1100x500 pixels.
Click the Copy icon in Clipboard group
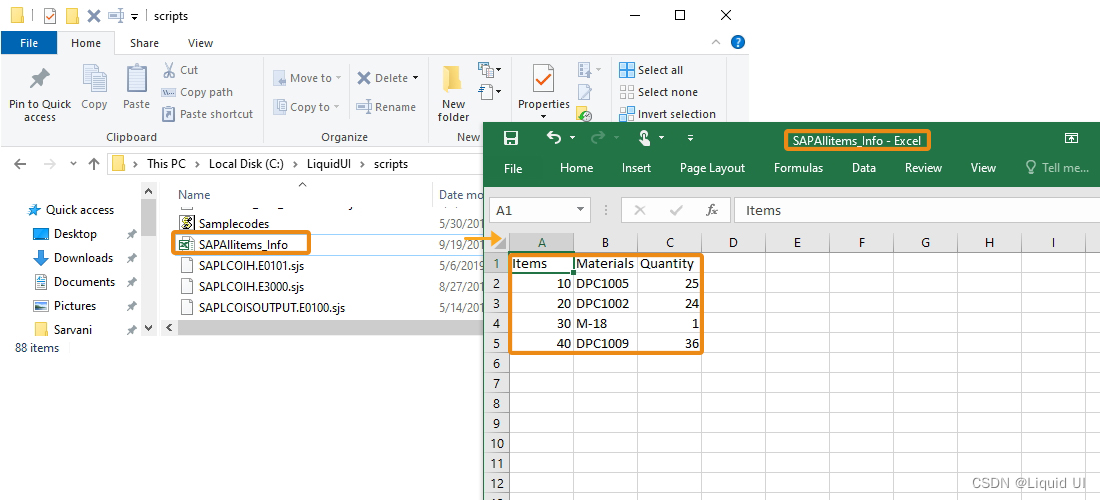(x=94, y=79)
